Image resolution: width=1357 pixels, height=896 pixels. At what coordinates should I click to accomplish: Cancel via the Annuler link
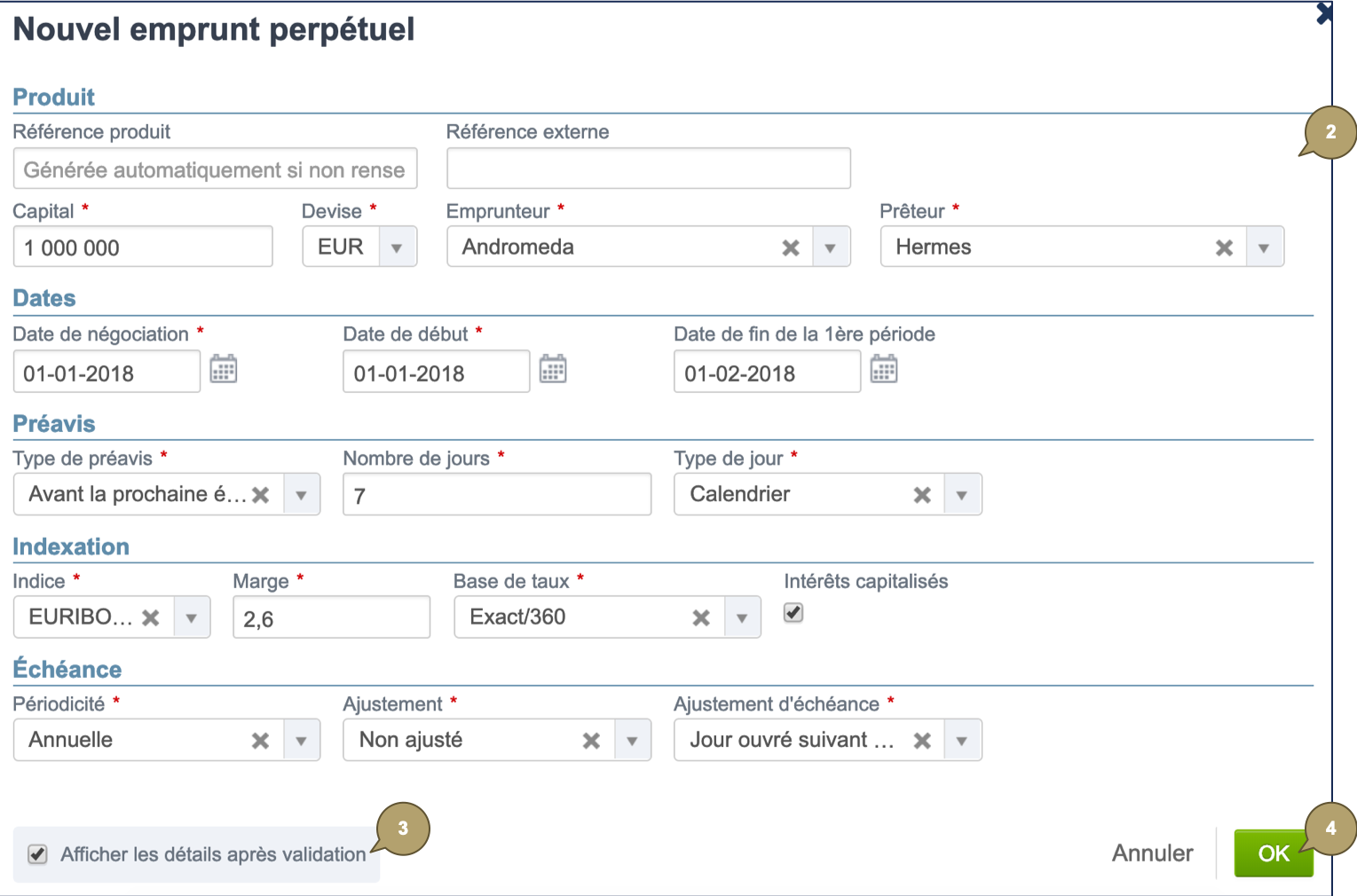(x=1151, y=853)
